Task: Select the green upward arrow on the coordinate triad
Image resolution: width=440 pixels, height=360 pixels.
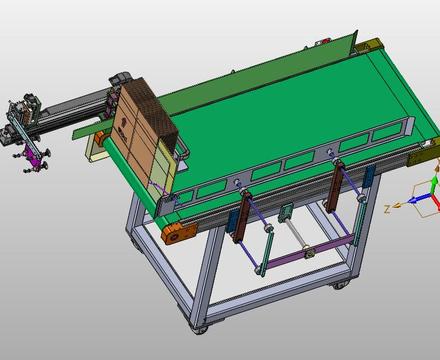Action: [x=434, y=185]
